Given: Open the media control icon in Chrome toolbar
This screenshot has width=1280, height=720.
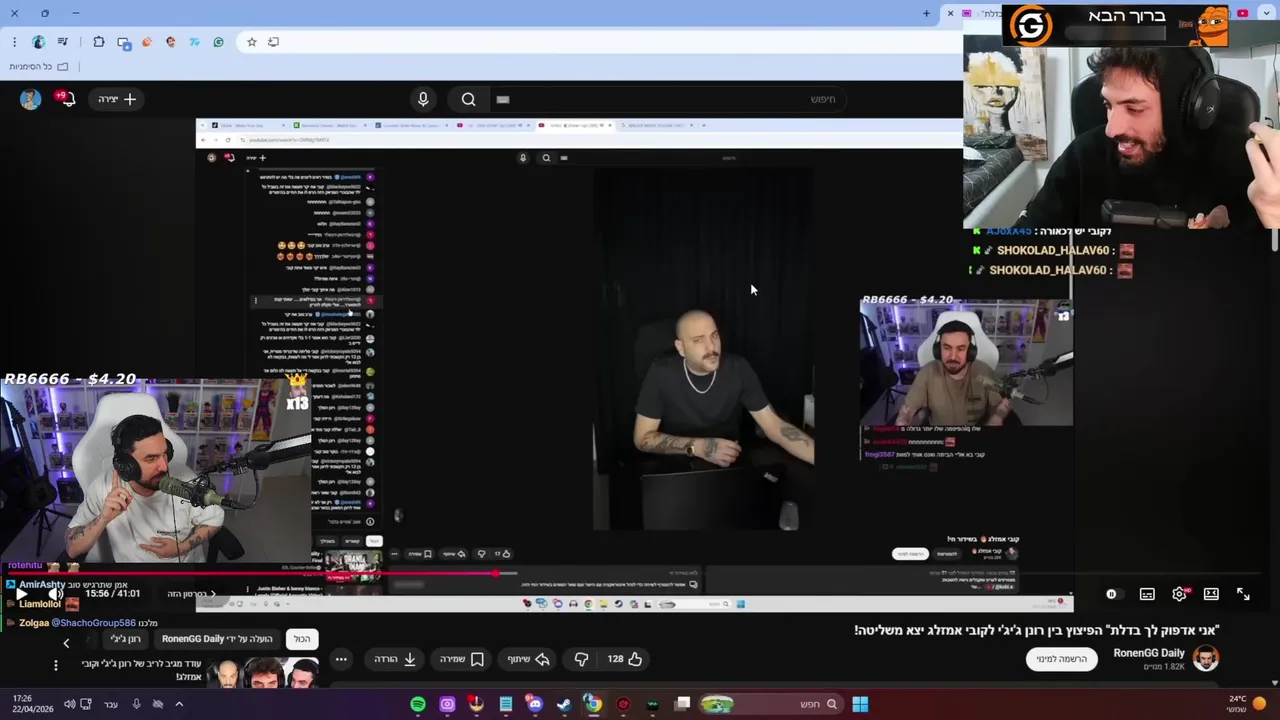Looking at the screenshot, I should (x=63, y=42).
